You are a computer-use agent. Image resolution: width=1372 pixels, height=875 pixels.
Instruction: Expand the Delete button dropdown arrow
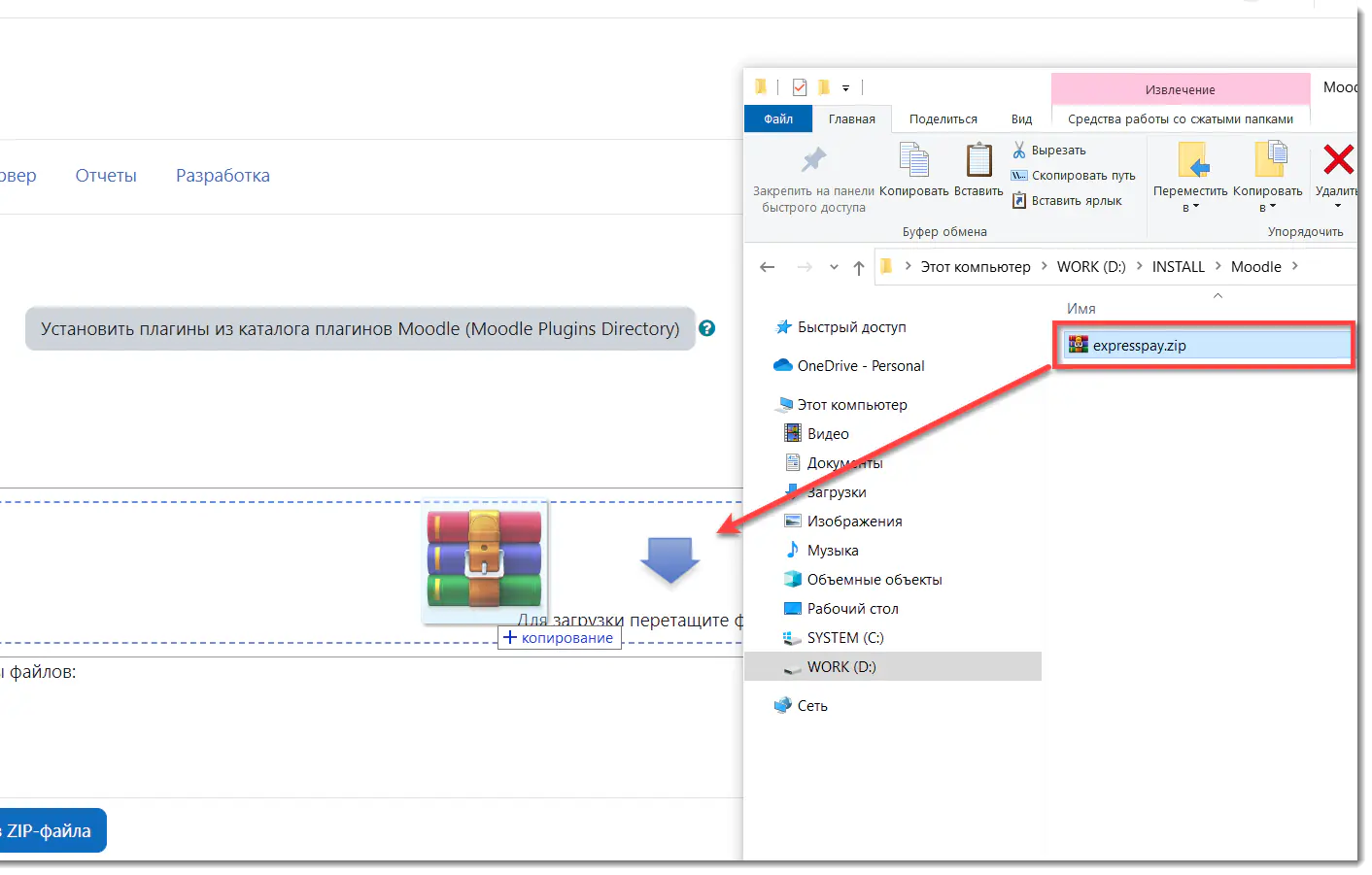[1338, 206]
